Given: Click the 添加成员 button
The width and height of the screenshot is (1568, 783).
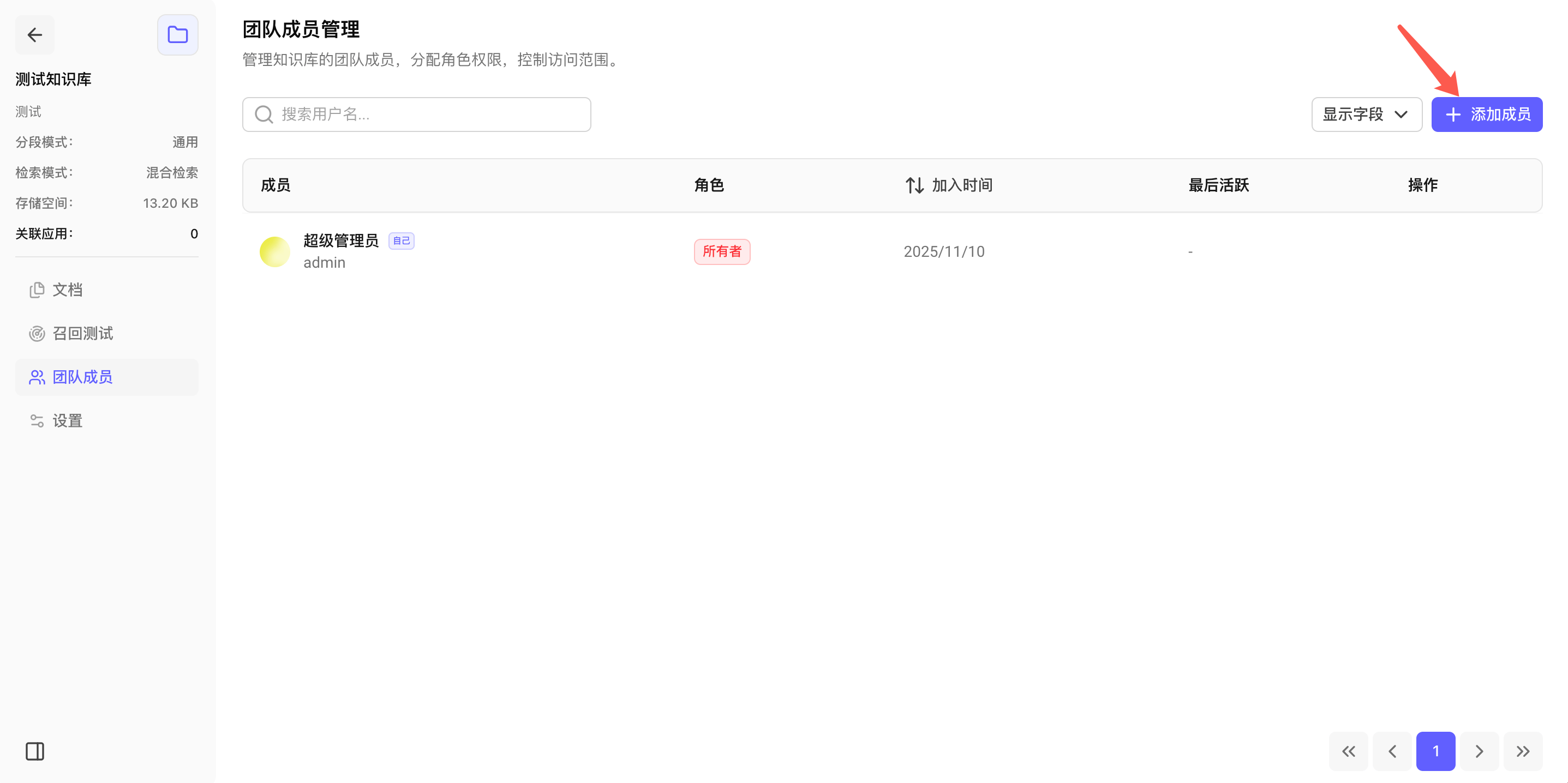Looking at the screenshot, I should click(1486, 115).
